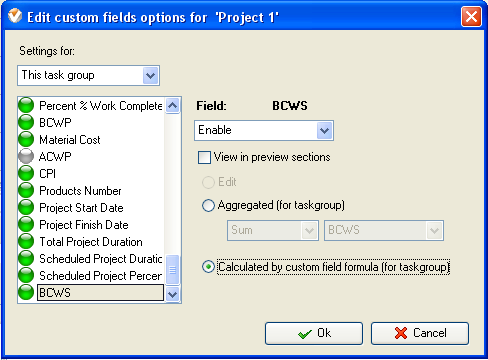Select Percent % Work Complete list entry
The height and width of the screenshot is (360, 488).
coord(101,106)
